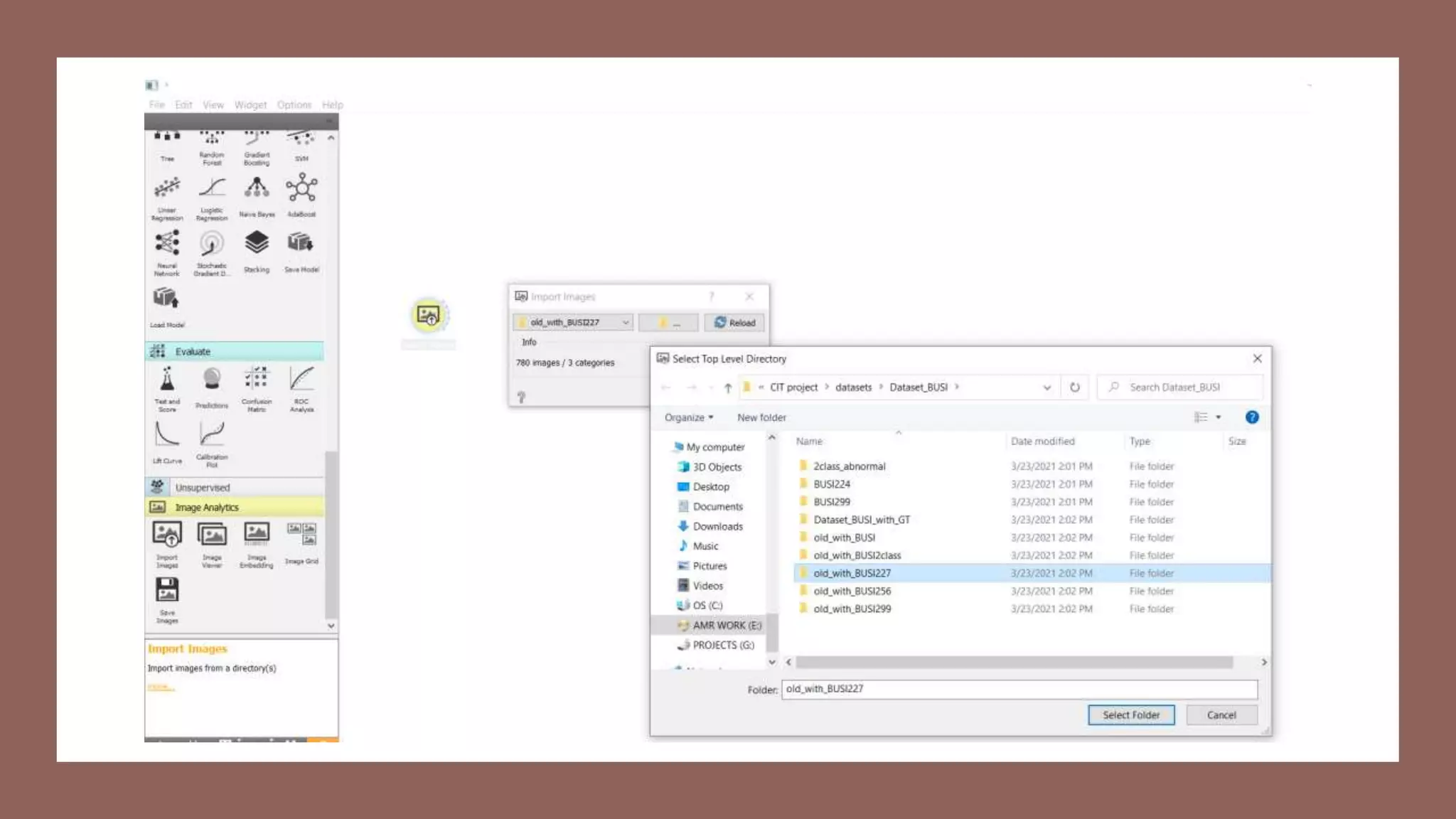Select the Random Forest widget
Image resolution: width=1456 pixels, height=819 pixels.
(x=212, y=147)
